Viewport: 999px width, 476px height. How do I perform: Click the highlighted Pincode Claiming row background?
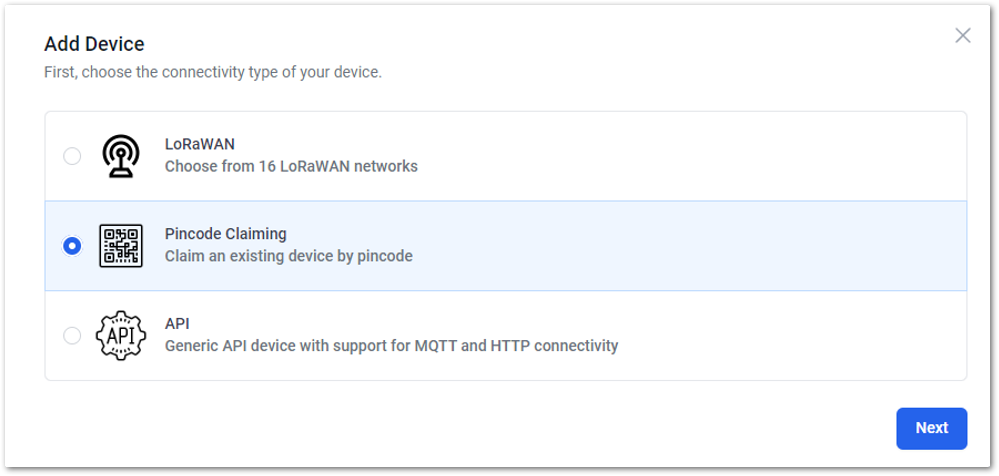tap(688, 246)
